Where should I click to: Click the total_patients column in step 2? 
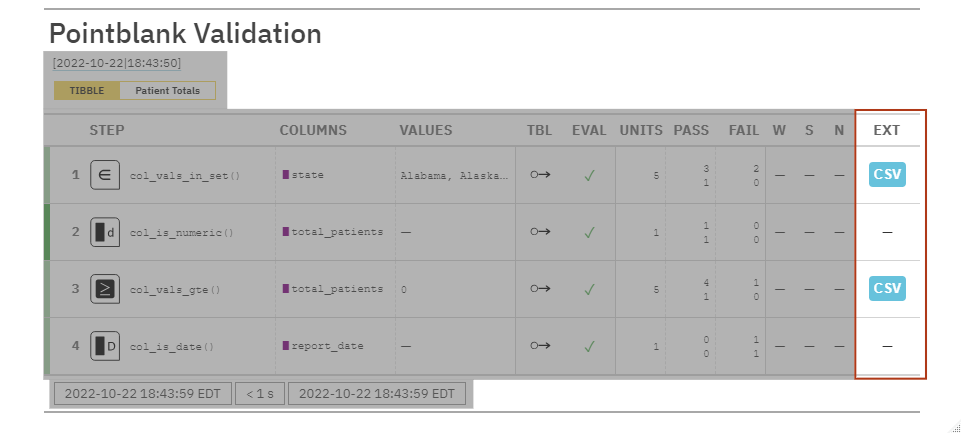[336, 232]
